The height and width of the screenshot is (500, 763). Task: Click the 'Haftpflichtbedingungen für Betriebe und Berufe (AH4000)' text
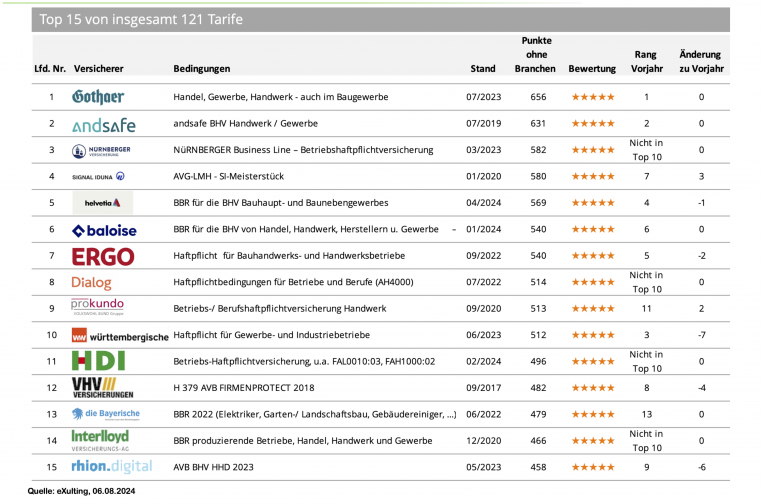[x=293, y=282]
